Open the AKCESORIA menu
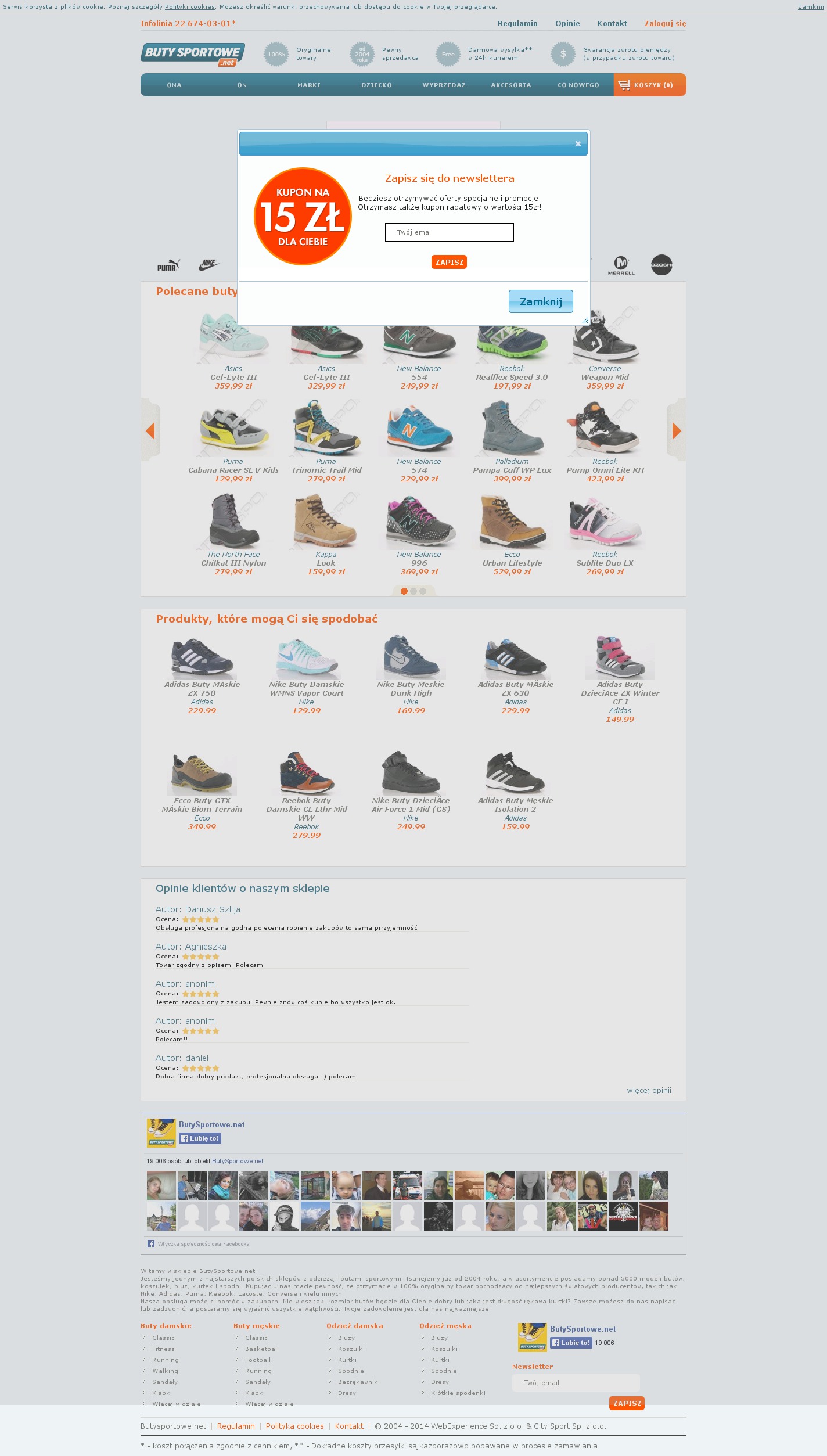The height and width of the screenshot is (1456, 827). click(x=511, y=85)
